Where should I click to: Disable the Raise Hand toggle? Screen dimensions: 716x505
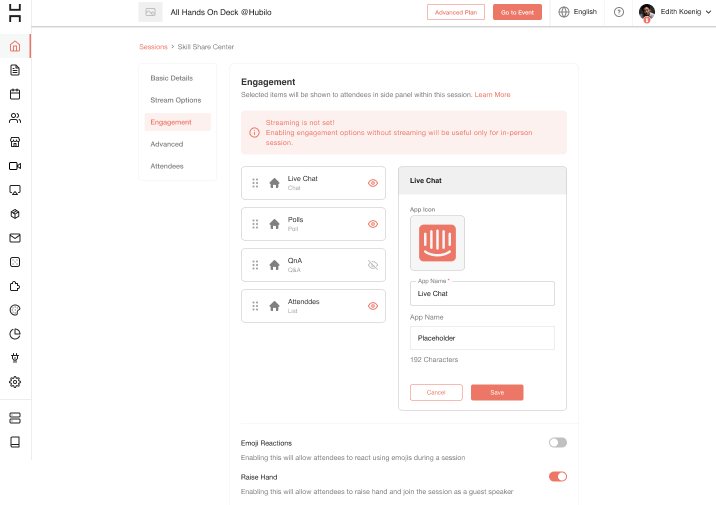[x=557, y=476]
